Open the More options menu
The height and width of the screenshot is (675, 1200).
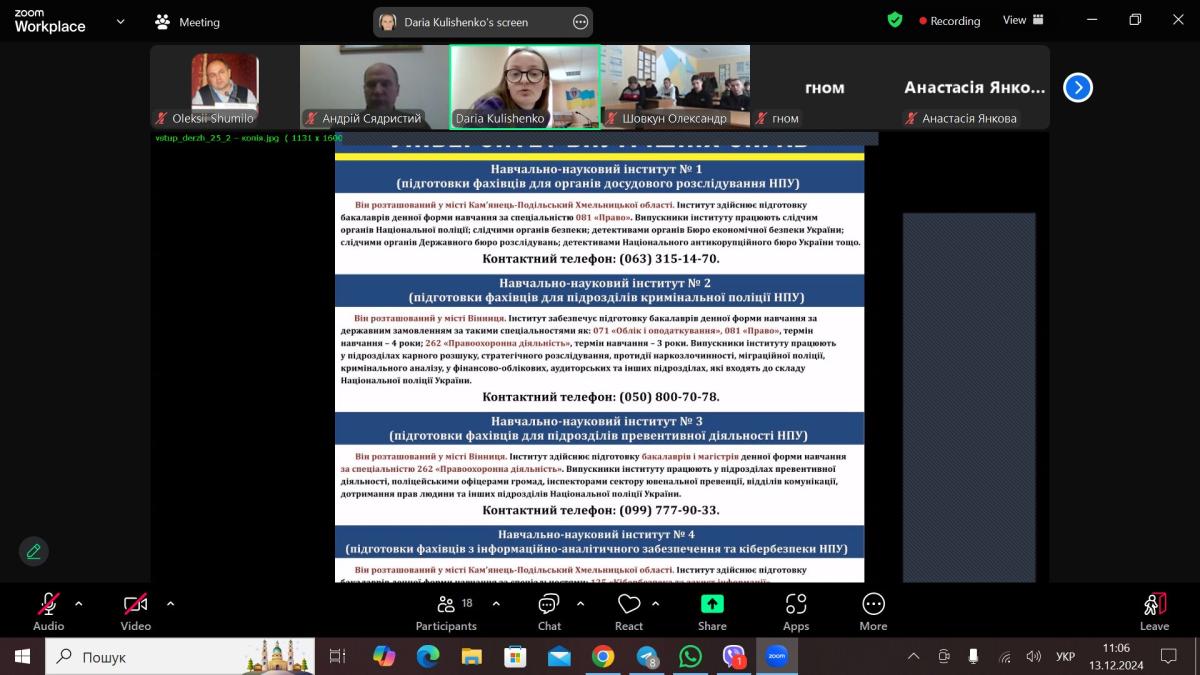(x=873, y=611)
